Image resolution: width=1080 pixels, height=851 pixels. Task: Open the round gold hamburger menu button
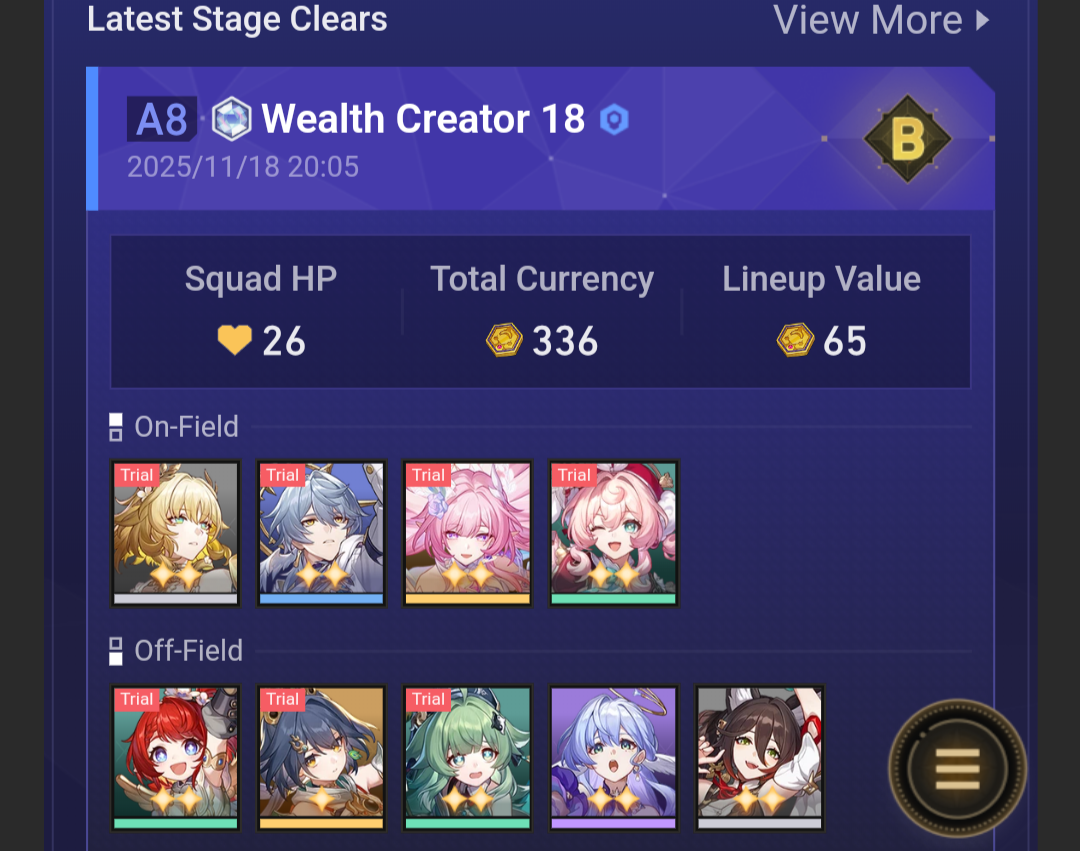[x=957, y=768]
